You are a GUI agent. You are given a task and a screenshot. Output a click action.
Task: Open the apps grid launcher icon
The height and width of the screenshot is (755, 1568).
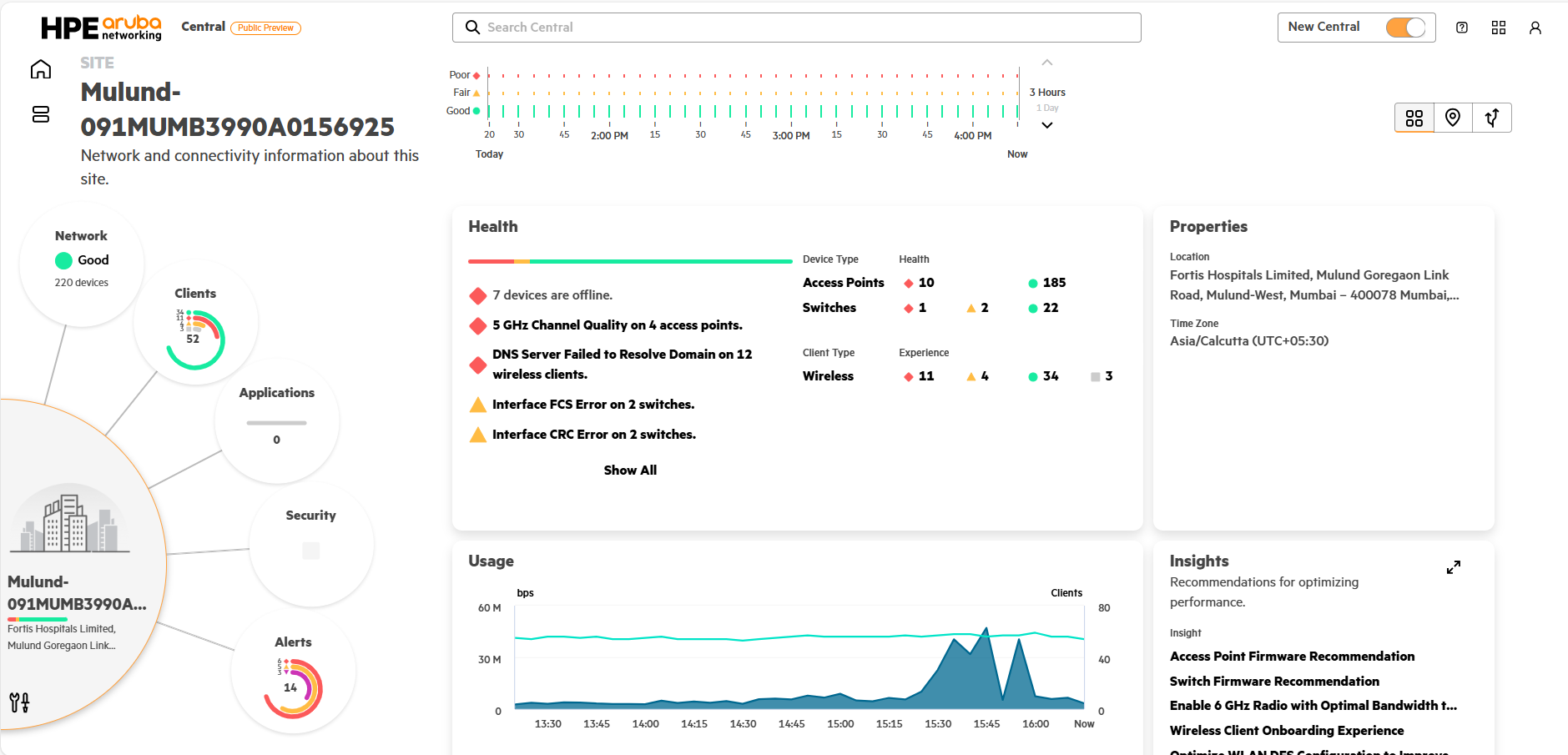pos(1498,28)
